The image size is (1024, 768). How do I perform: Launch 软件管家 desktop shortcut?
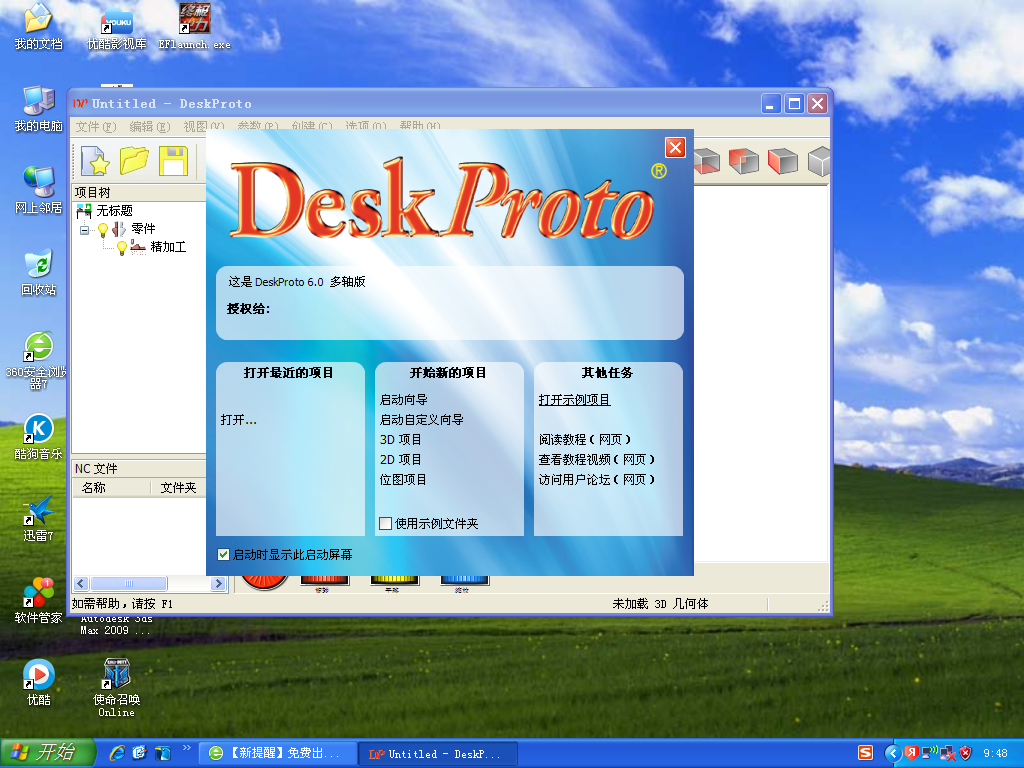[x=39, y=601]
